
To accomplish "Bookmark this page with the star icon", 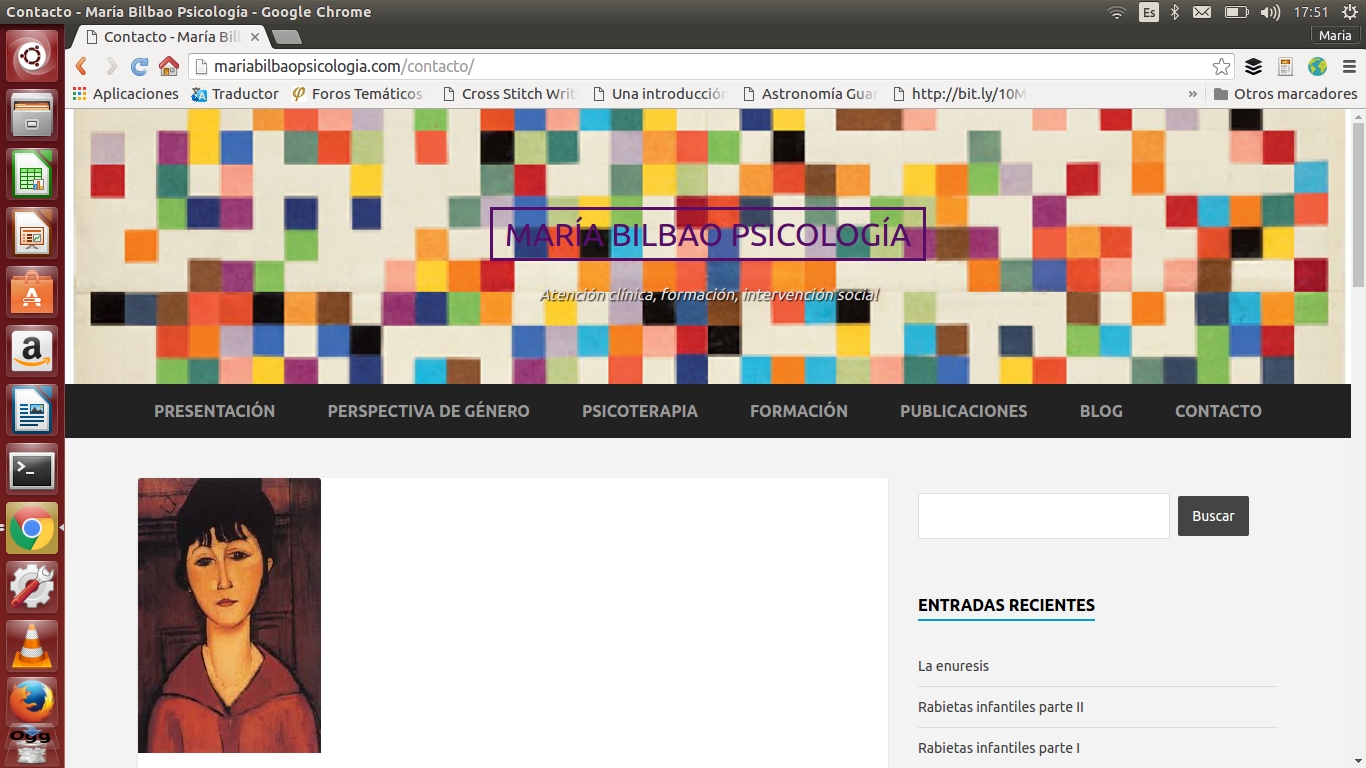I will coord(1221,67).
